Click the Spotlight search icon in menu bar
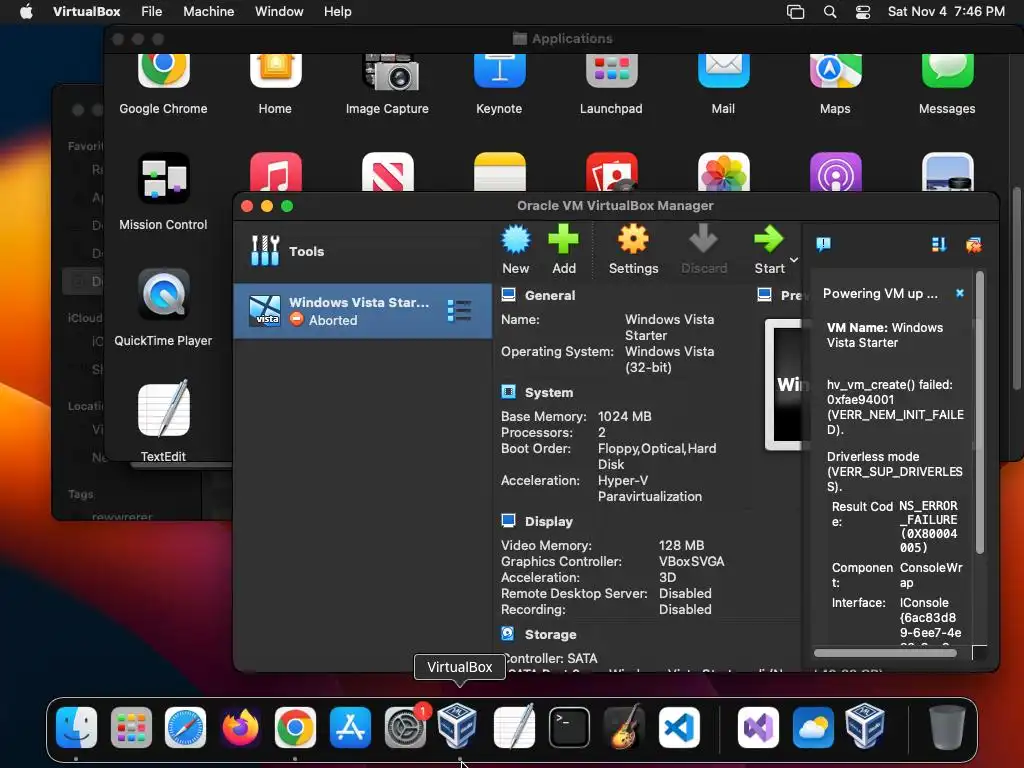 [x=829, y=12]
